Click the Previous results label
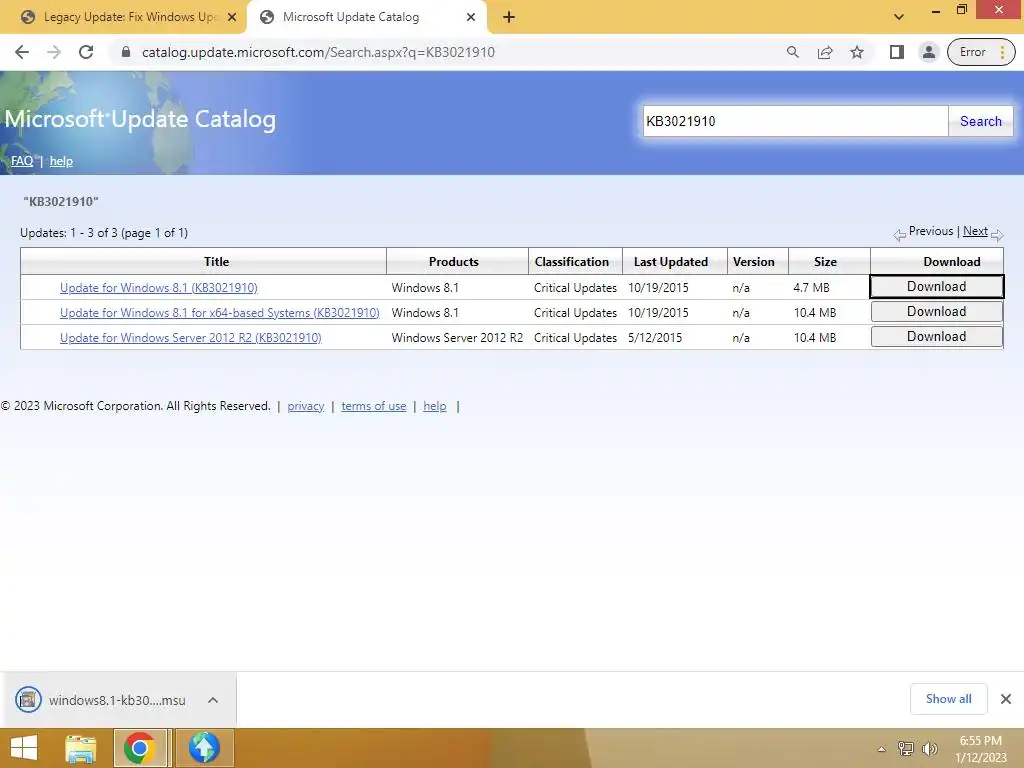 coord(931,231)
